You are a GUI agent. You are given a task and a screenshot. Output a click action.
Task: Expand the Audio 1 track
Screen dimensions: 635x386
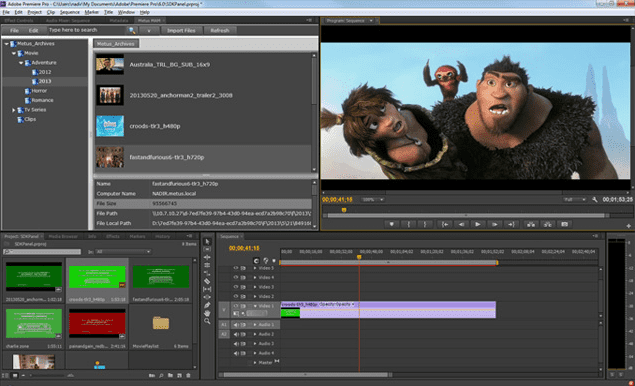tap(255, 325)
